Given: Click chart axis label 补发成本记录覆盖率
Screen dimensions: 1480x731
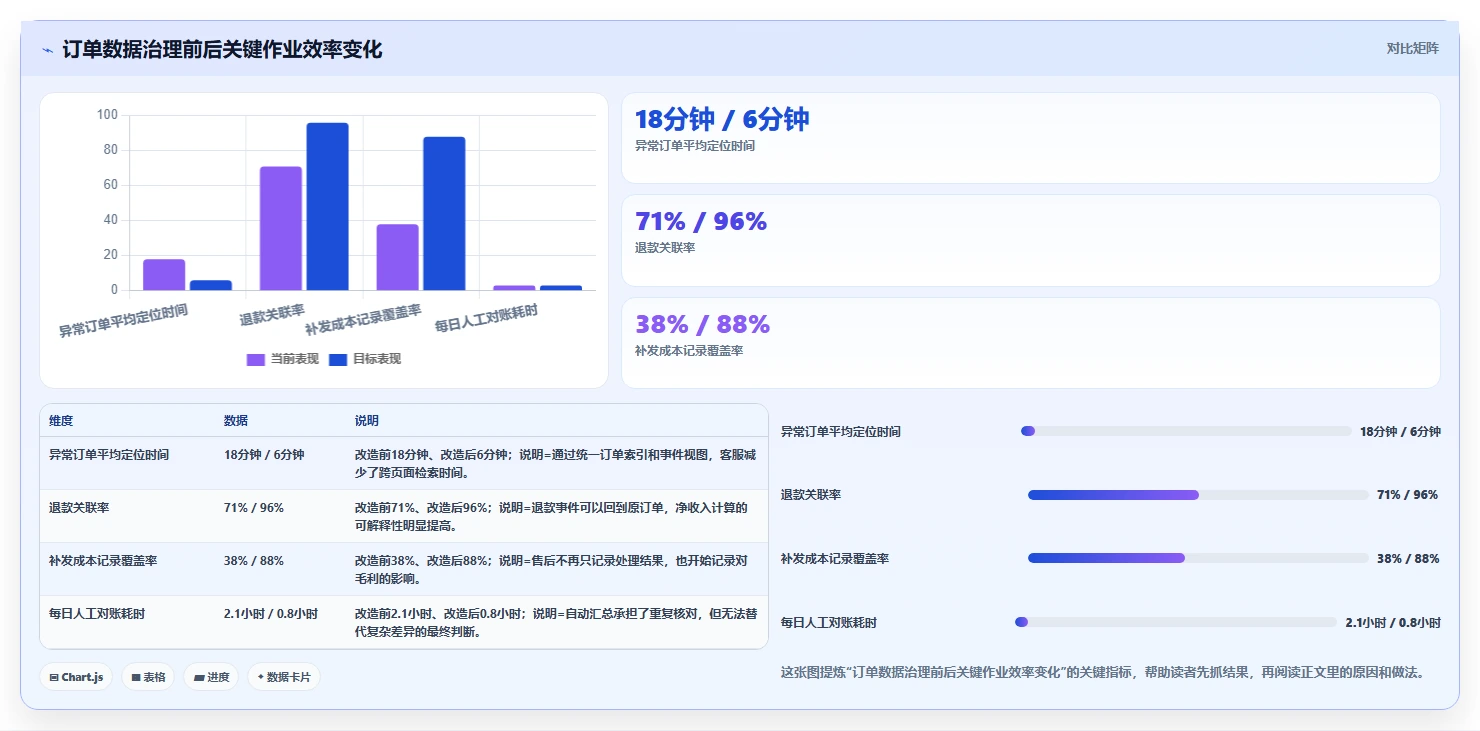Looking at the screenshot, I should click(x=363, y=320).
